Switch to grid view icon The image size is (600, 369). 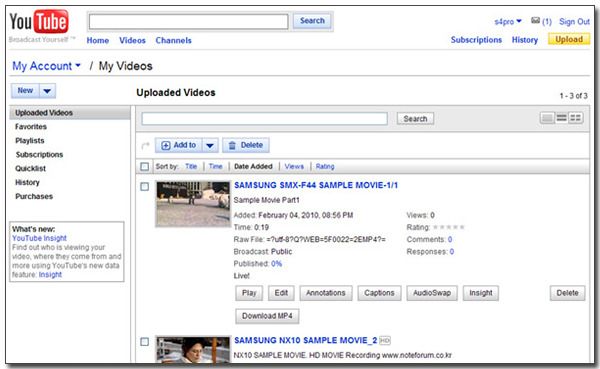tap(576, 118)
